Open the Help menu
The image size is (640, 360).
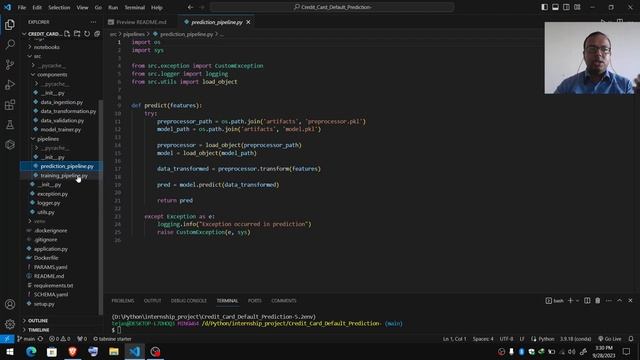coord(157,7)
